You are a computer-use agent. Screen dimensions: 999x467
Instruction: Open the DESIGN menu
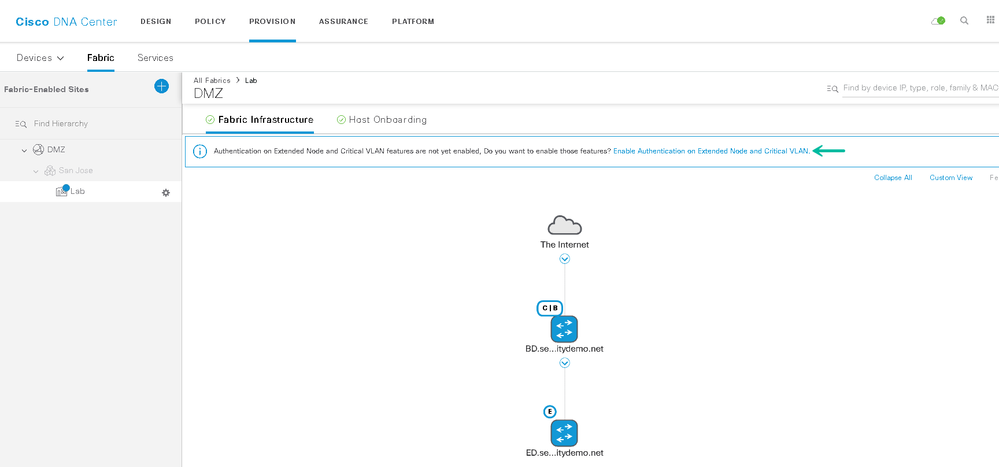(x=155, y=22)
